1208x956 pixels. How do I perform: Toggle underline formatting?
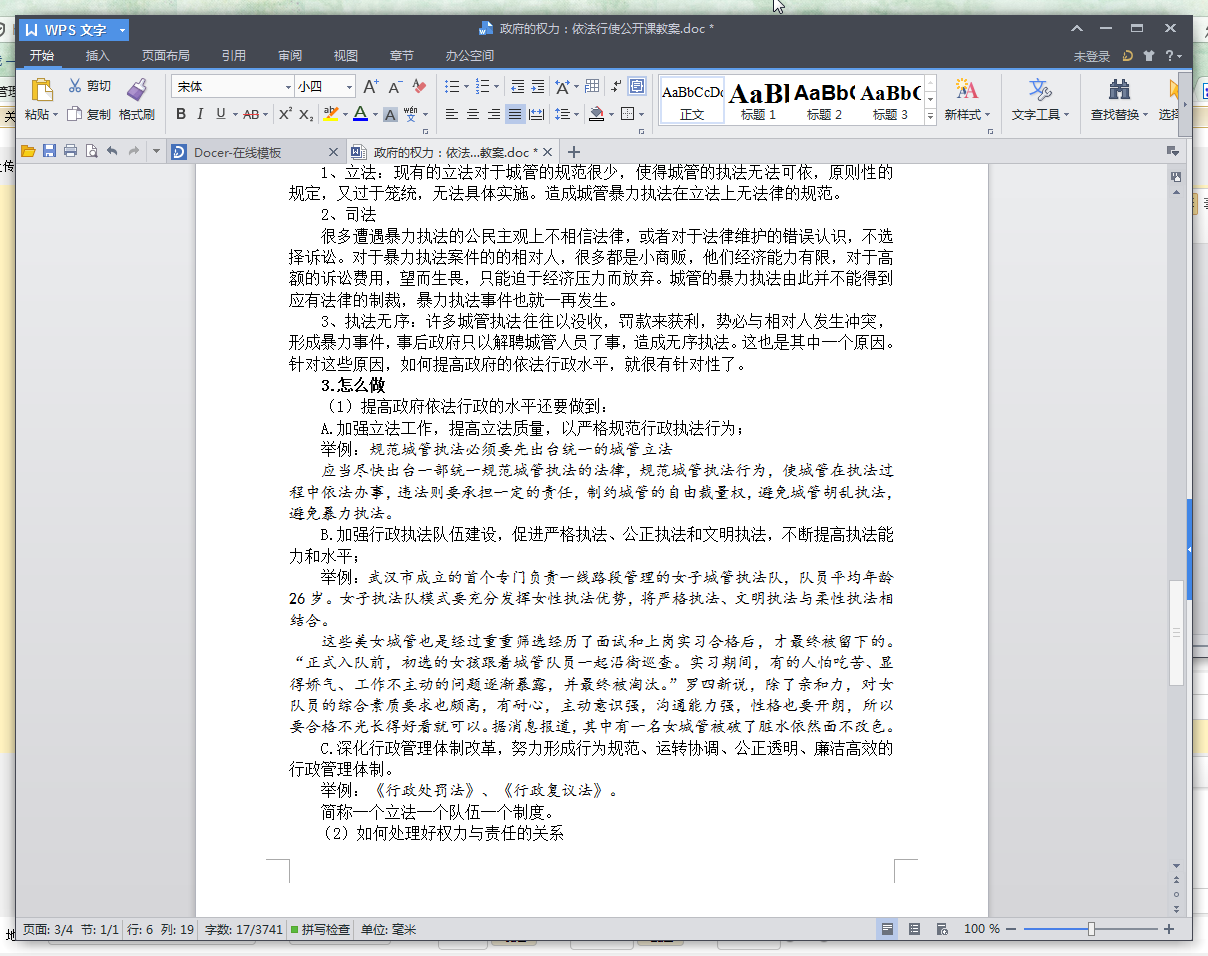pos(220,115)
